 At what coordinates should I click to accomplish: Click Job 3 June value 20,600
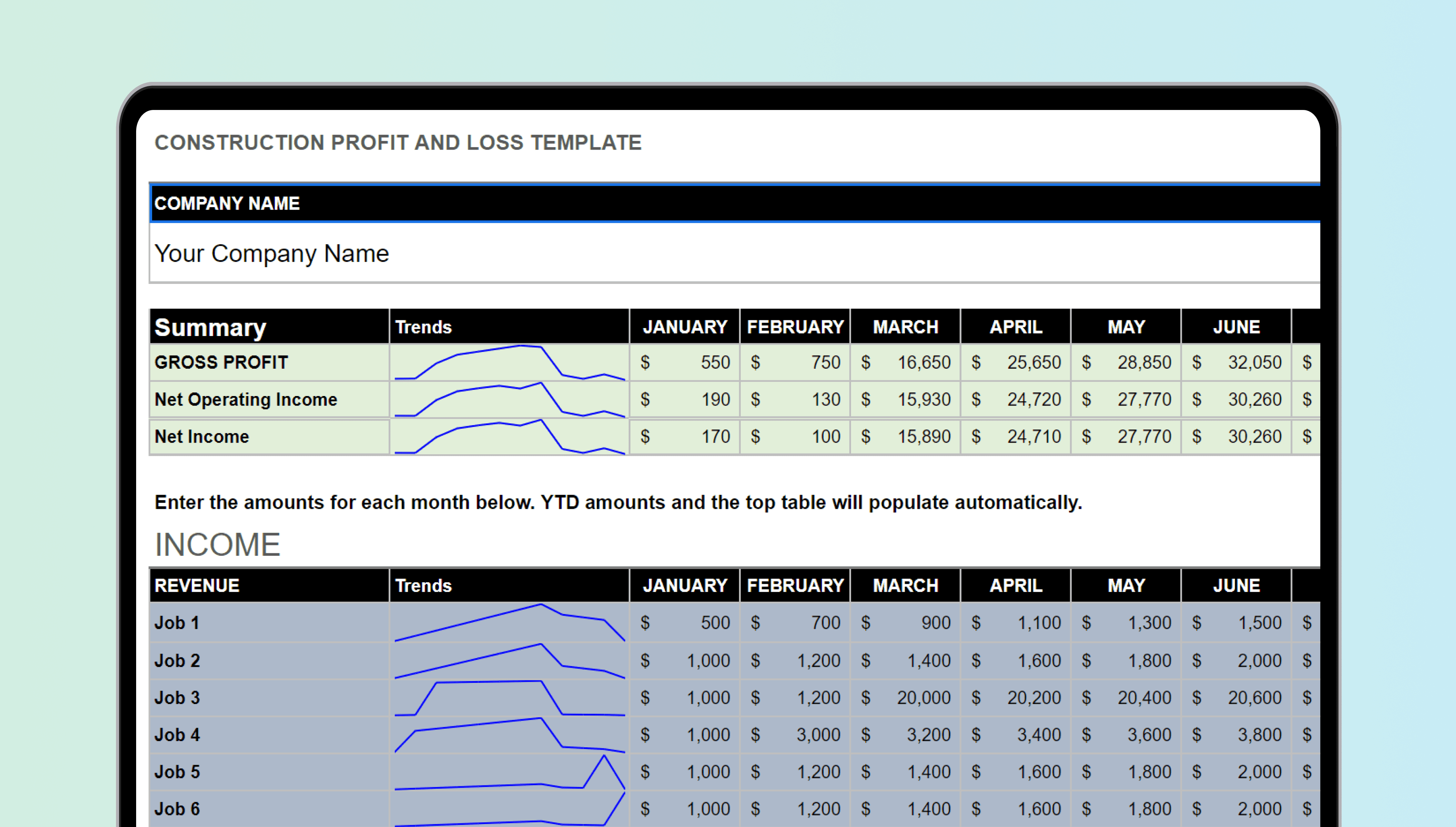(1236, 697)
